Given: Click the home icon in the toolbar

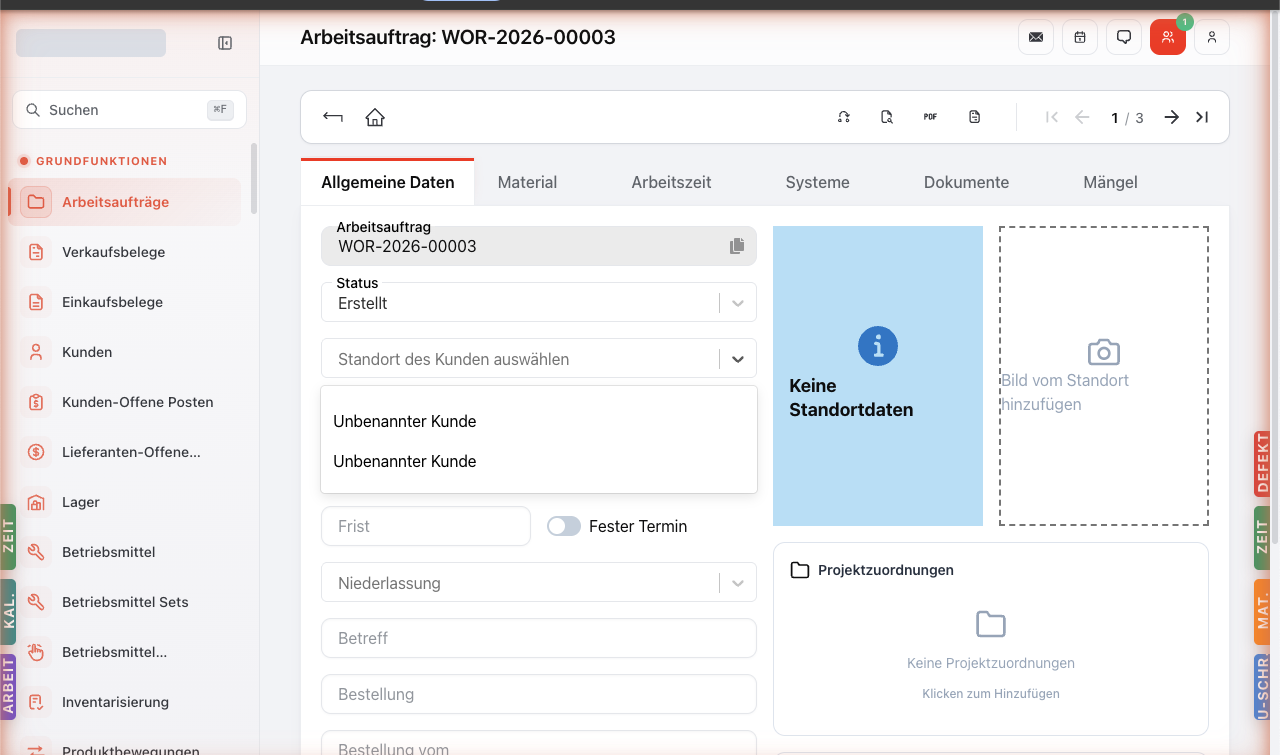Looking at the screenshot, I should [375, 117].
